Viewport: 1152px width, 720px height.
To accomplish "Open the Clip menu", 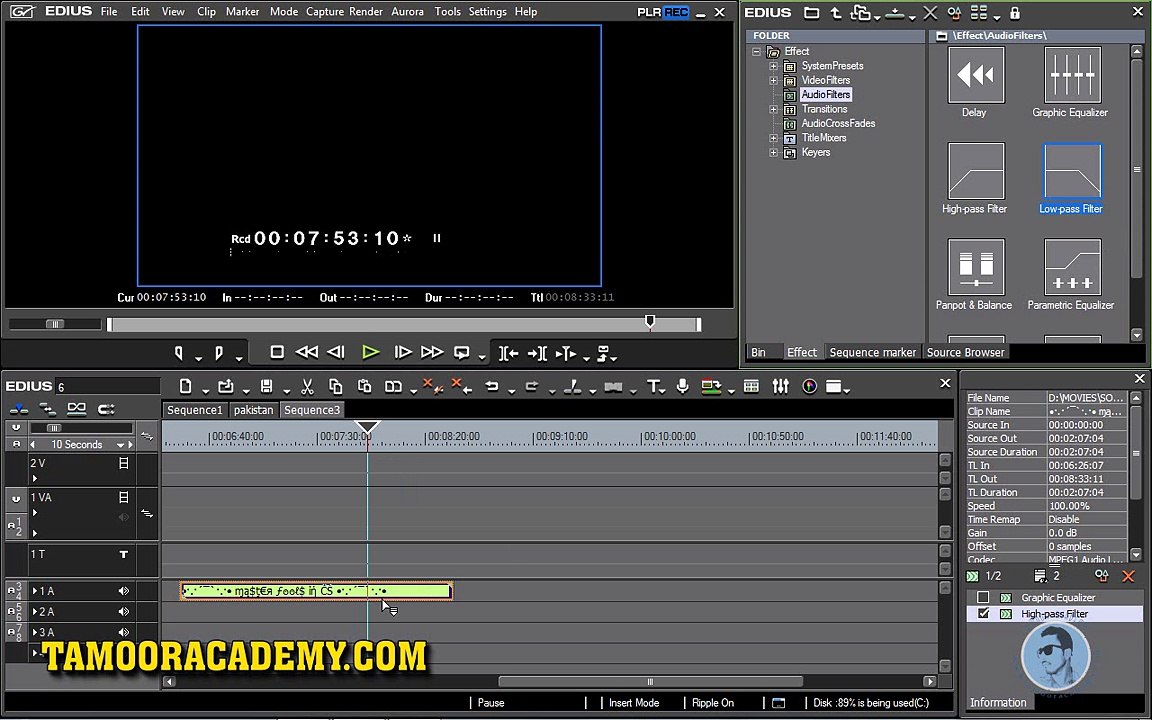I will click(x=206, y=12).
